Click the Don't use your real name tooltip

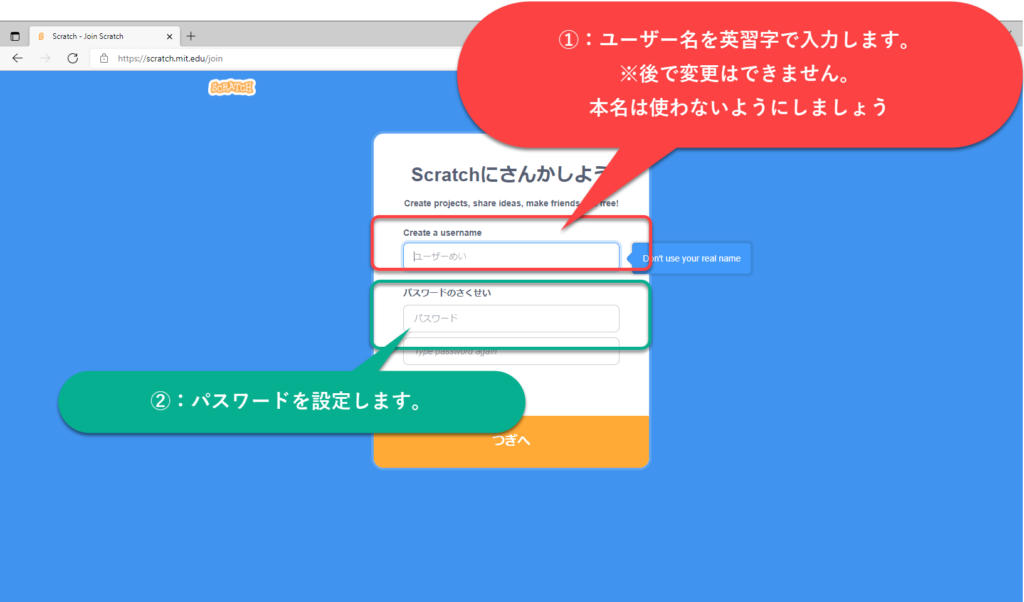point(691,258)
